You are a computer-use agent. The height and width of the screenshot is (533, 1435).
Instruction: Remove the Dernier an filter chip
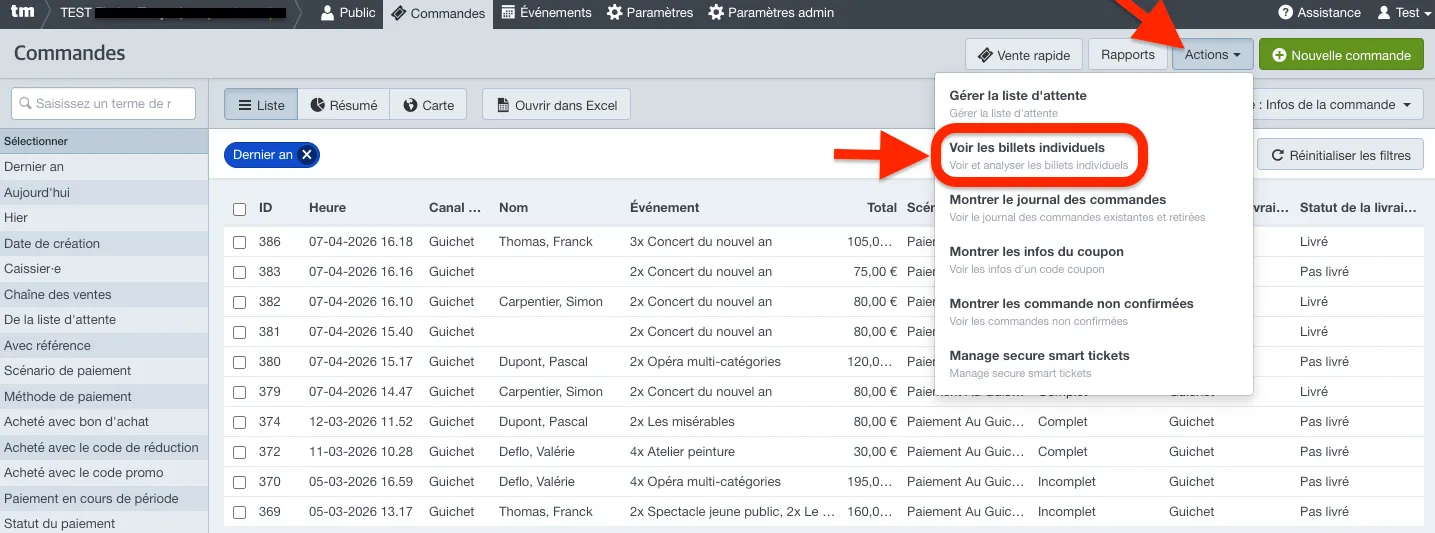307,155
